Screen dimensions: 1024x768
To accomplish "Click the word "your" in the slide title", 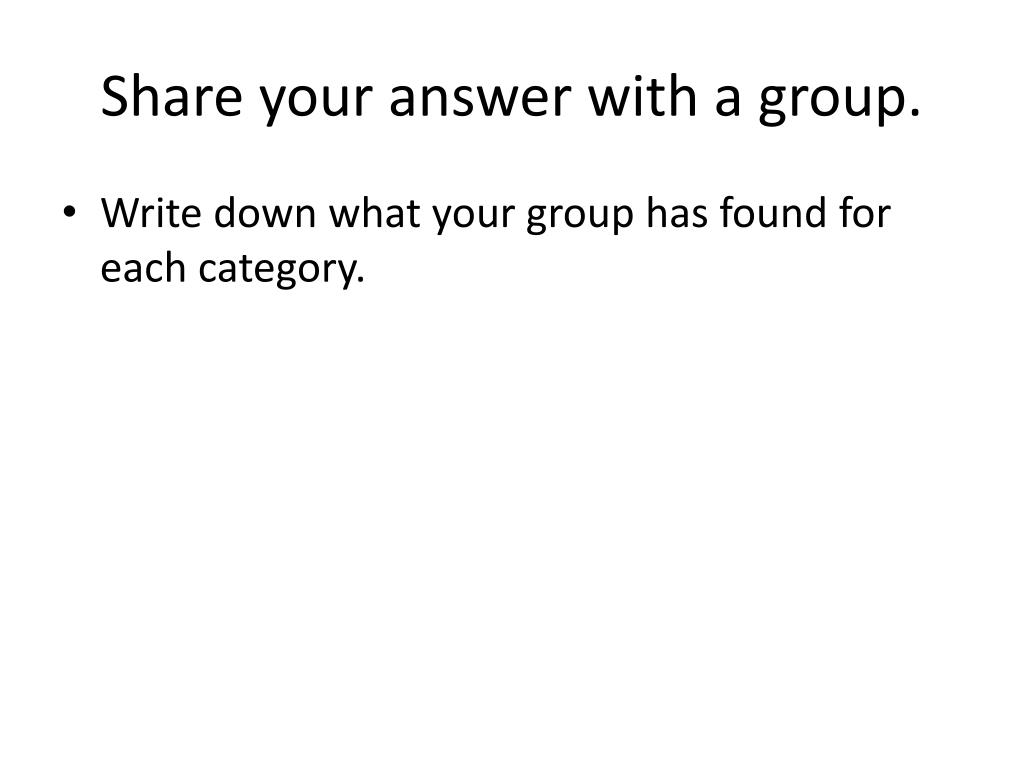I will [316, 103].
